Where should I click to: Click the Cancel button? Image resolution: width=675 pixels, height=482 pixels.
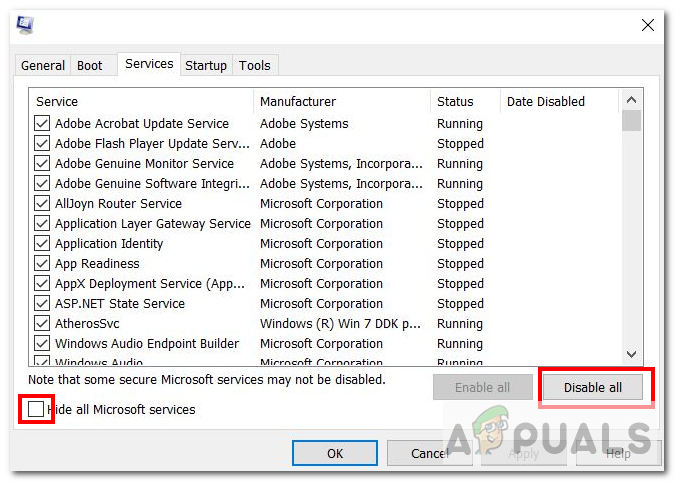[430, 453]
